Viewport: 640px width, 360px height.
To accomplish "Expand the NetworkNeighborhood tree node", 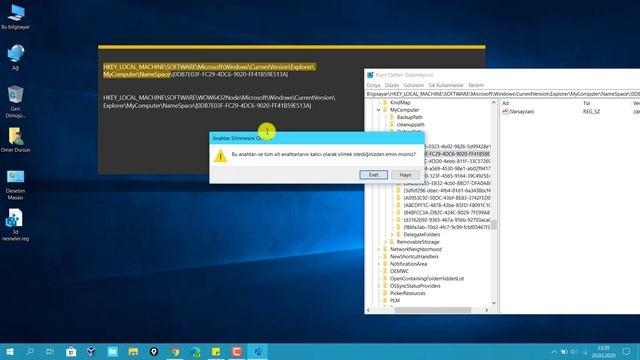I will [378, 249].
